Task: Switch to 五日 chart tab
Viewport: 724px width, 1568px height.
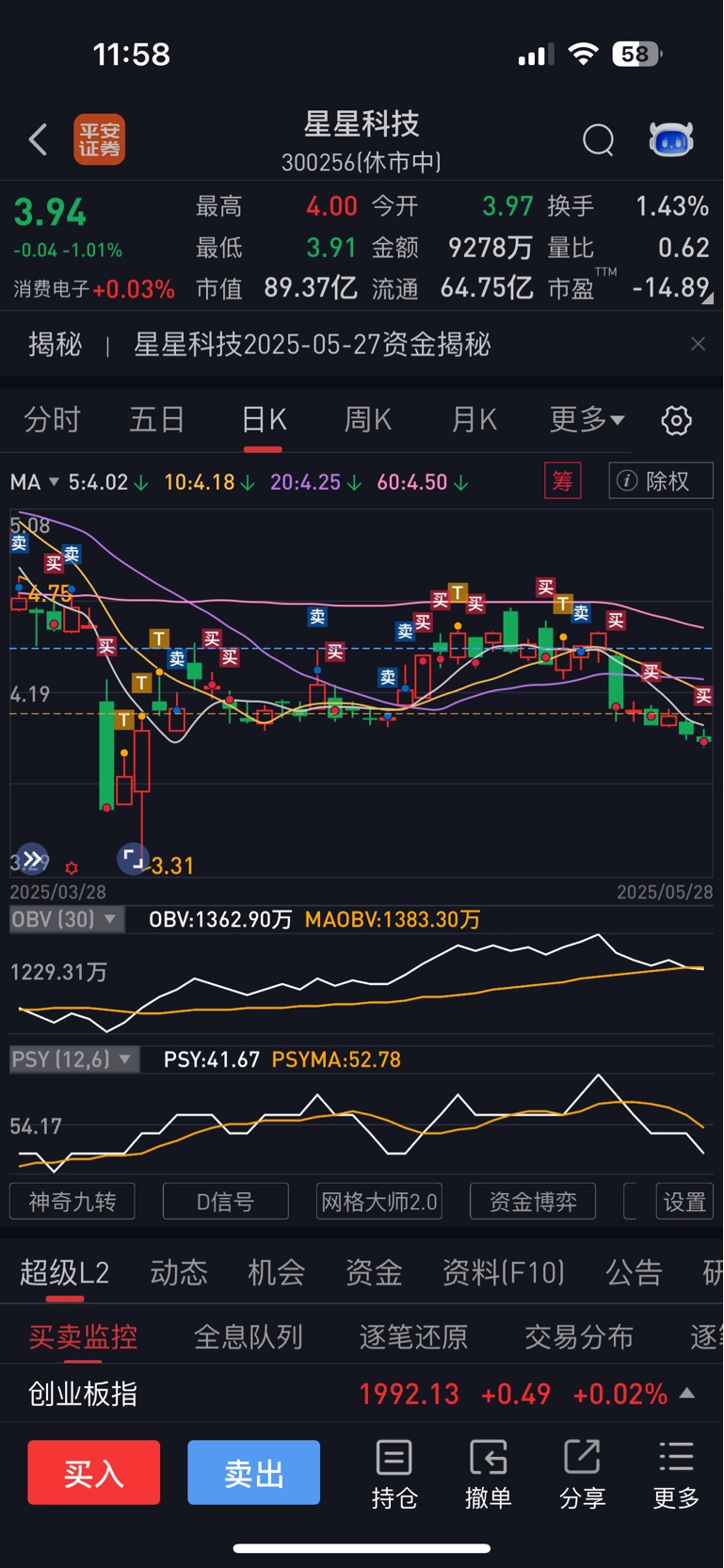Action: pos(157,419)
